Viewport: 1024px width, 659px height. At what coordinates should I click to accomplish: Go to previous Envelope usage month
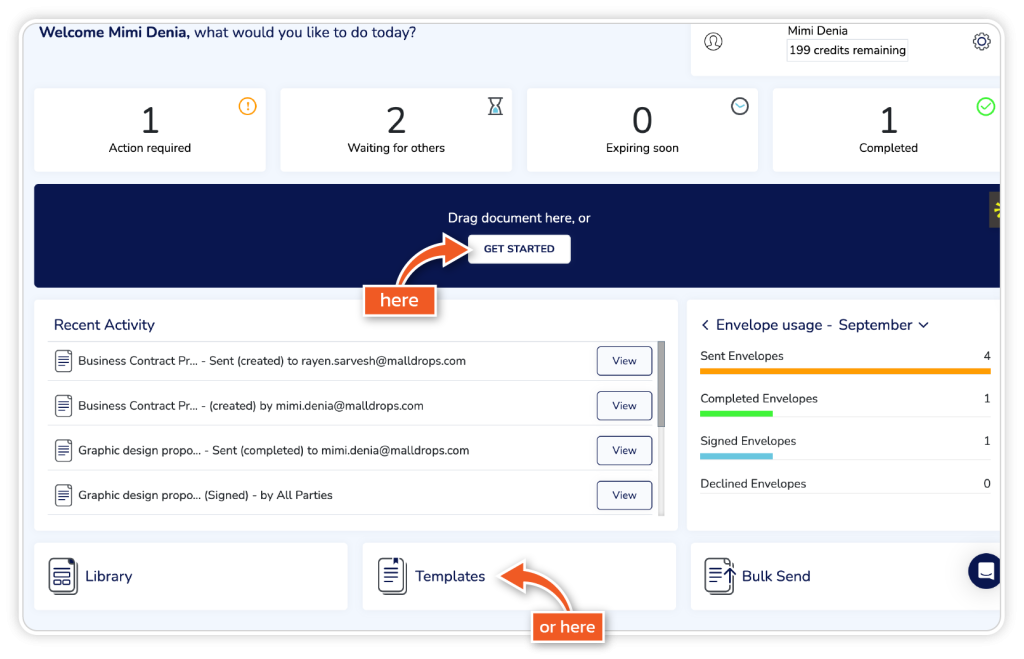(705, 325)
